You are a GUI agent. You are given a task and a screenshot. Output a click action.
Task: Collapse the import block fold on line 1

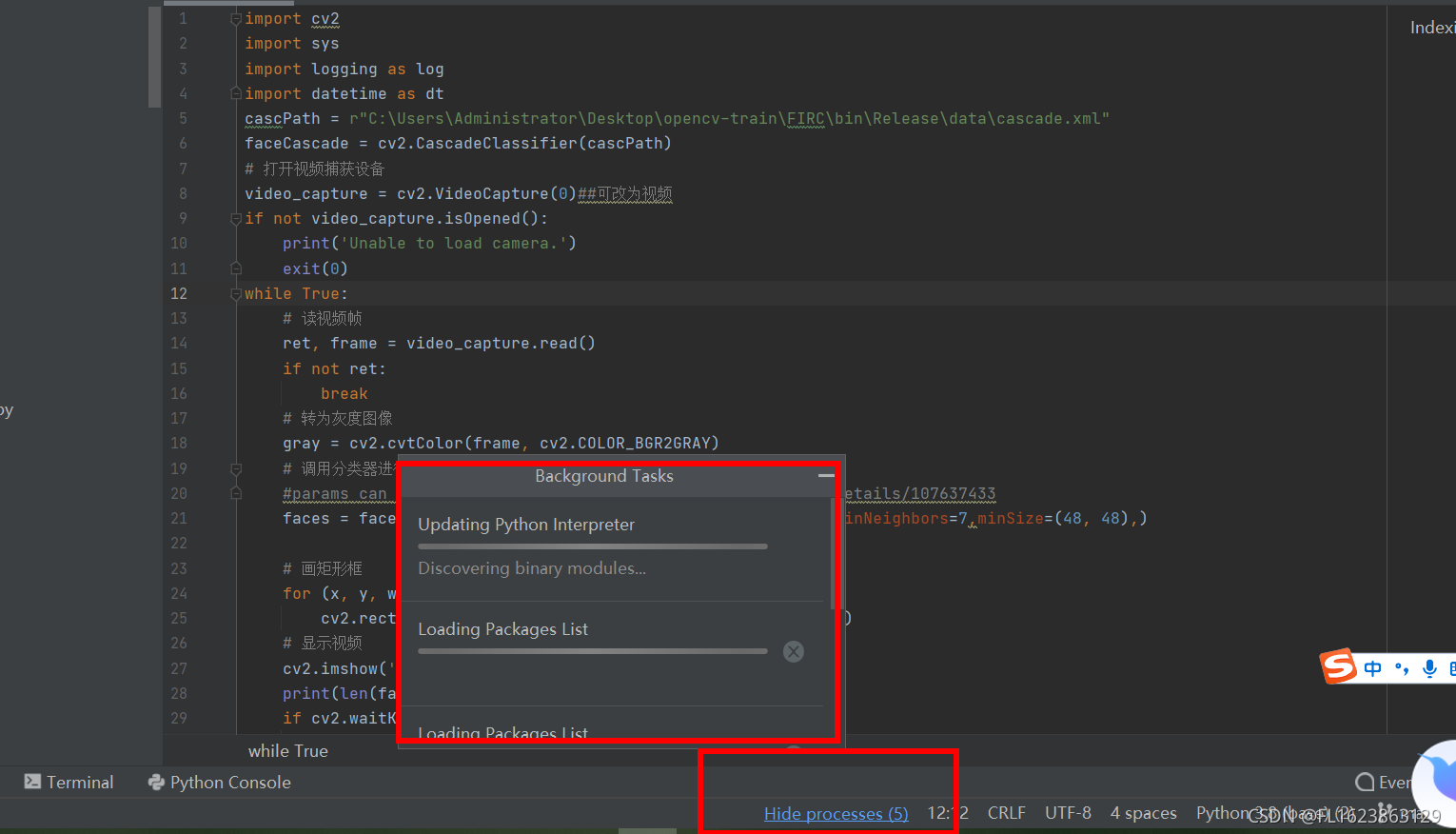236,19
